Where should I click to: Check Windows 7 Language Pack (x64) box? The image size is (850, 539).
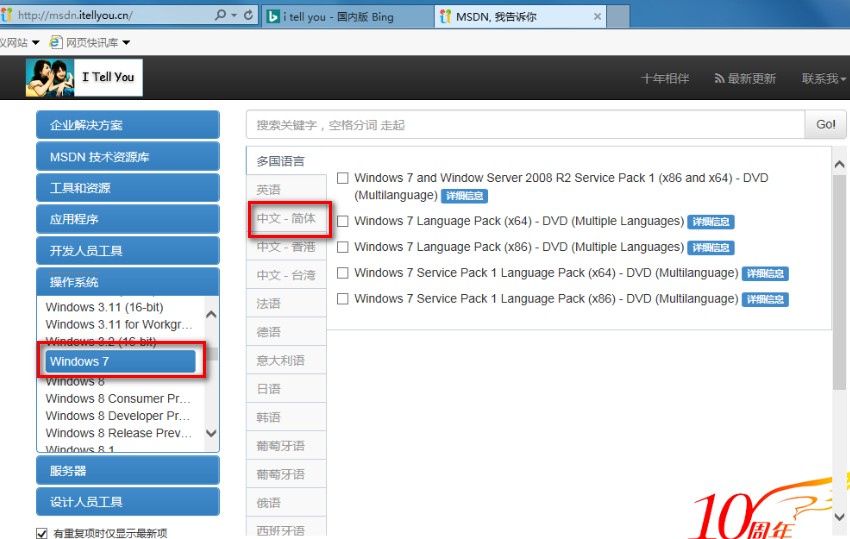pos(343,221)
